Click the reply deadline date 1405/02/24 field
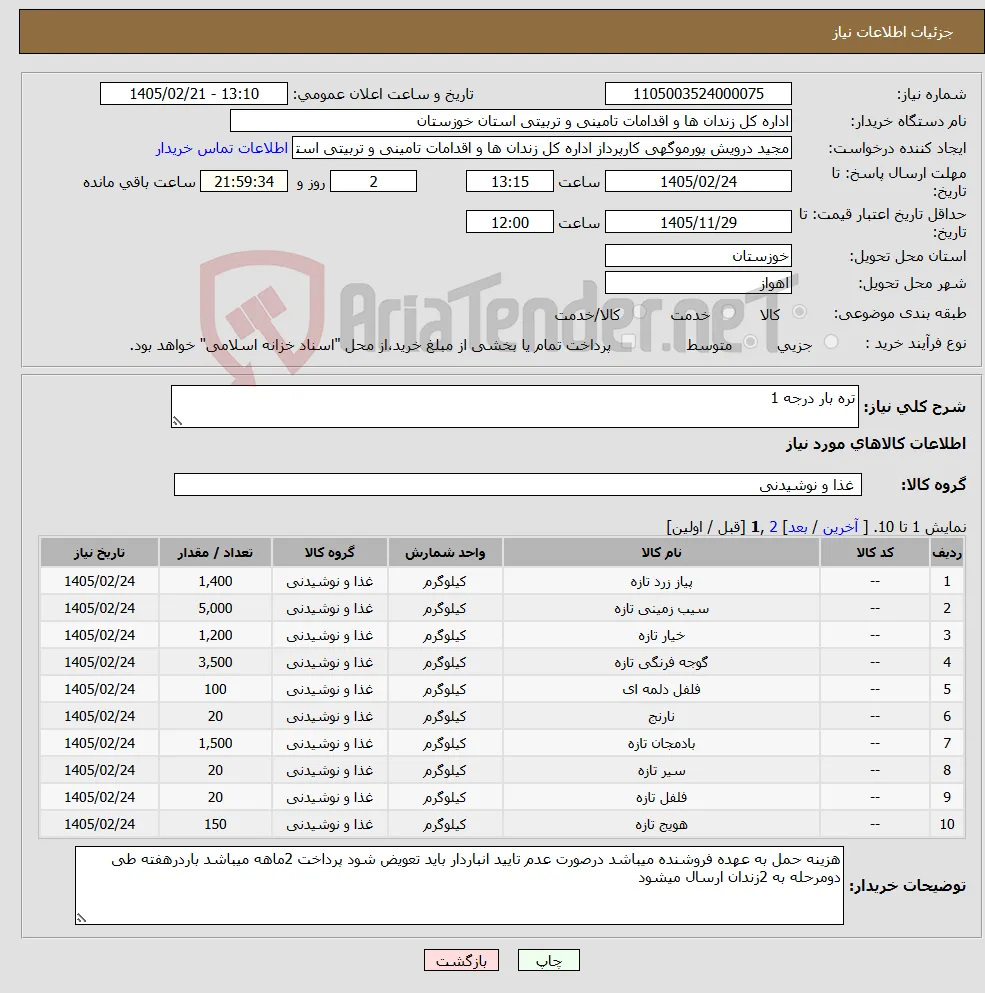Image resolution: width=985 pixels, height=993 pixels. point(698,182)
